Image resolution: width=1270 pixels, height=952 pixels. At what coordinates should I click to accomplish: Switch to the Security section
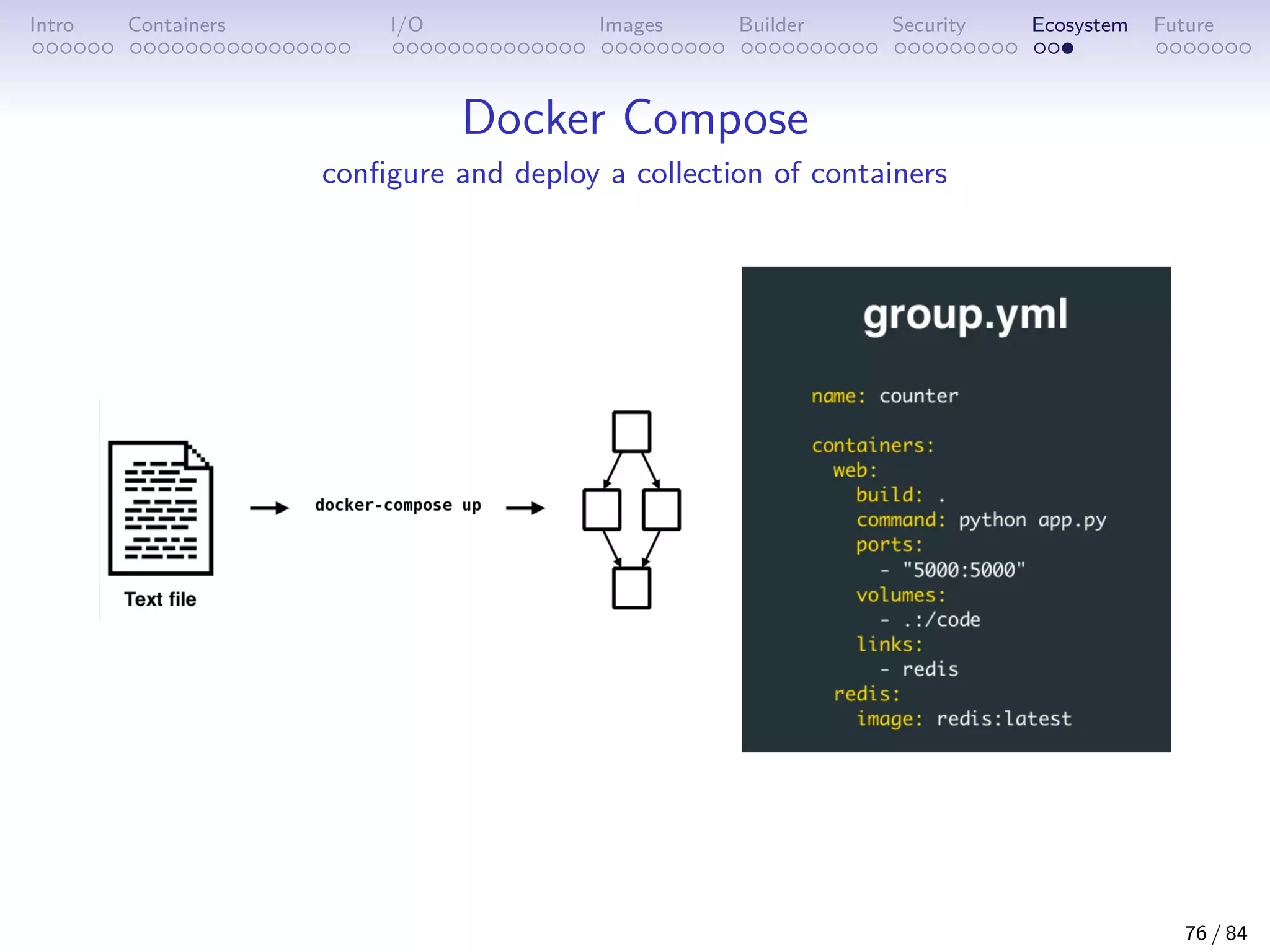(x=928, y=25)
